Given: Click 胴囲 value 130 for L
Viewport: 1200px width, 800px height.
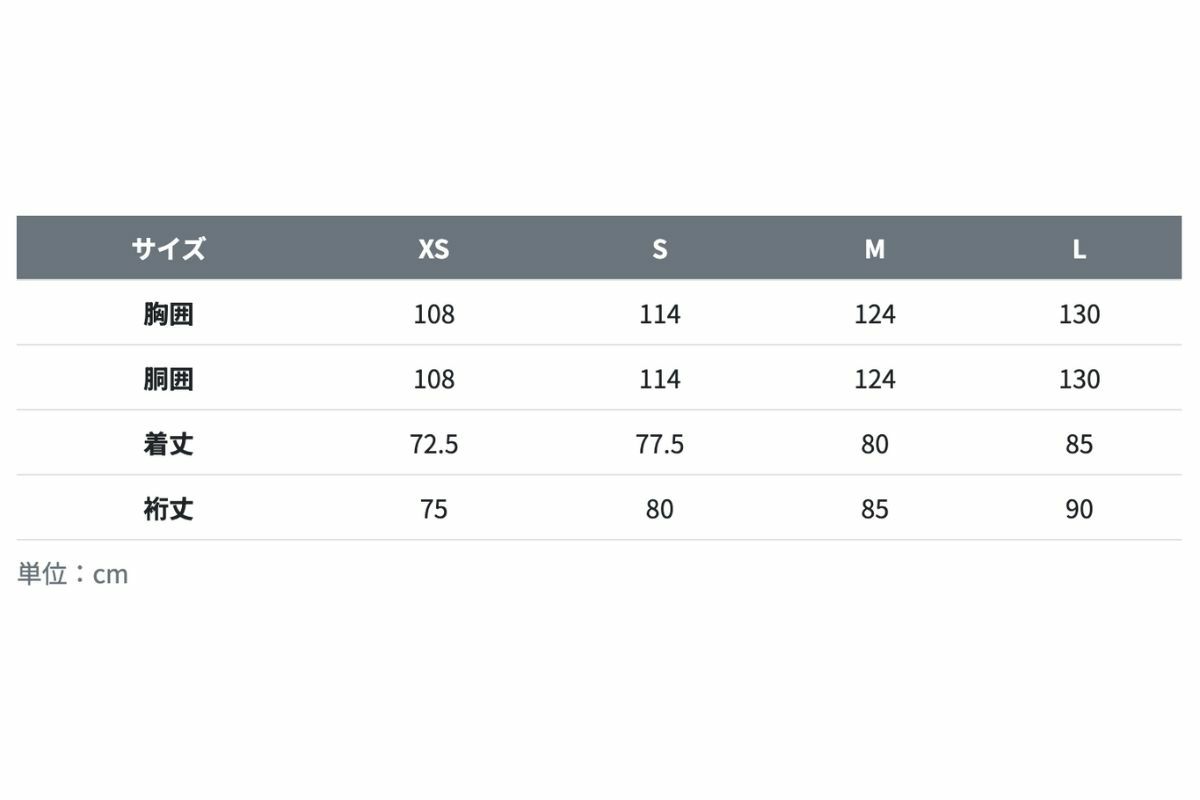Looking at the screenshot, I should coord(1079,379).
